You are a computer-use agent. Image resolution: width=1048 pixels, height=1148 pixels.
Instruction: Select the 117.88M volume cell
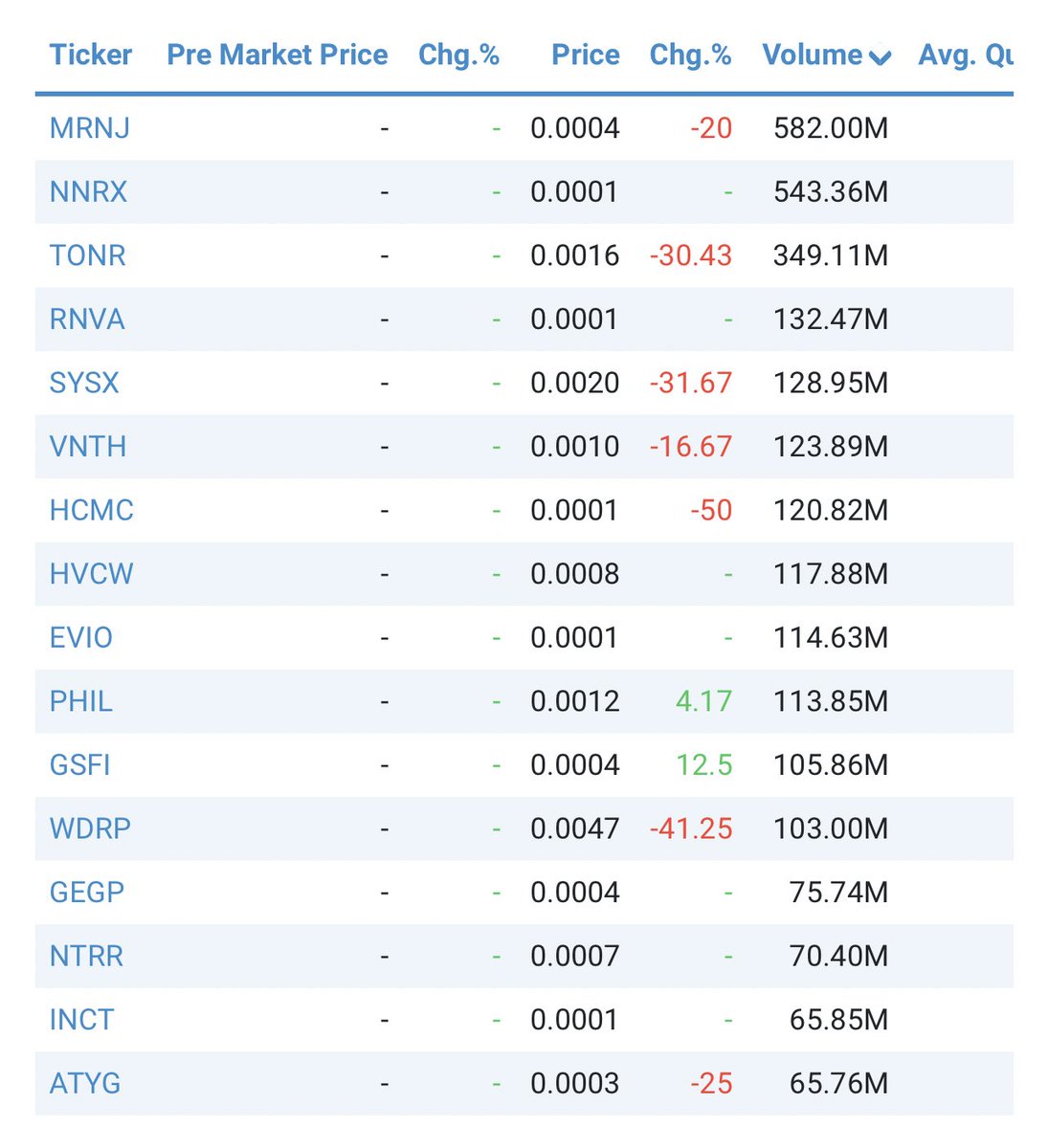tap(831, 574)
